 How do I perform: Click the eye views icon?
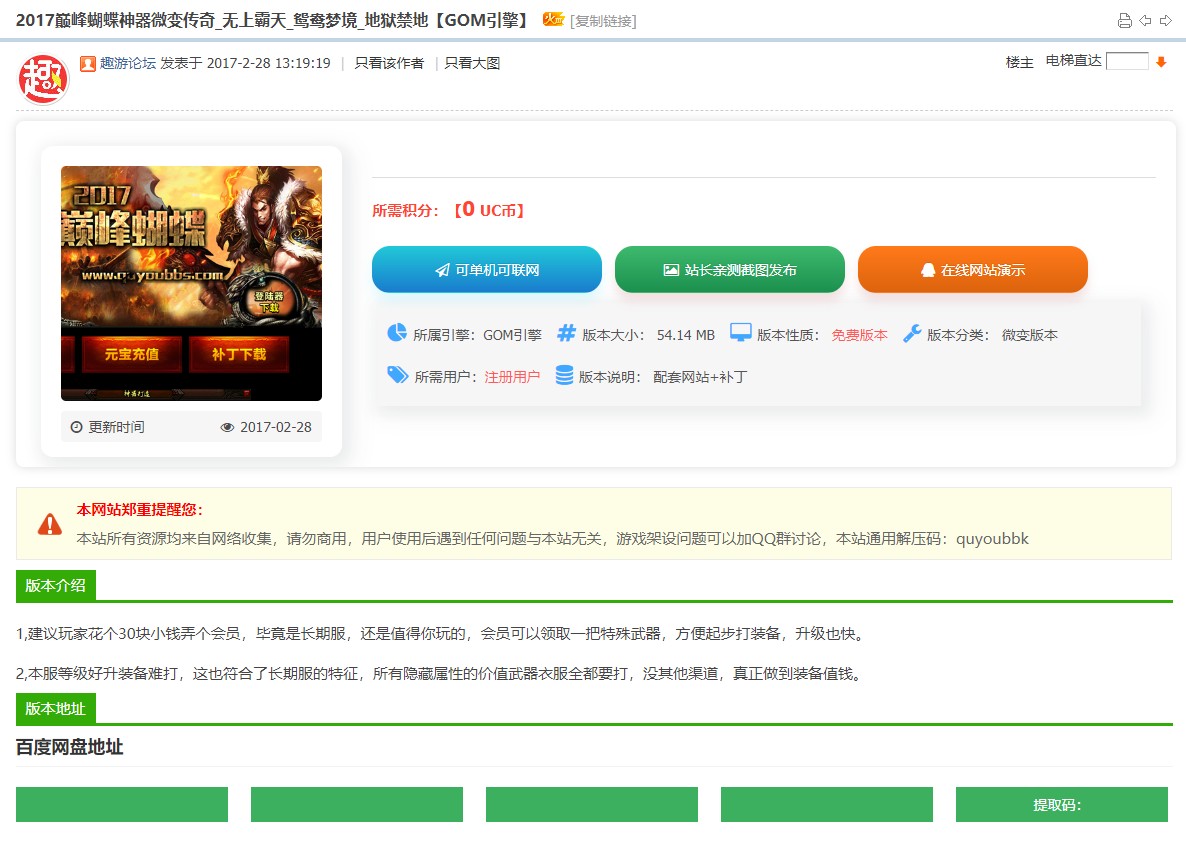(x=228, y=427)
